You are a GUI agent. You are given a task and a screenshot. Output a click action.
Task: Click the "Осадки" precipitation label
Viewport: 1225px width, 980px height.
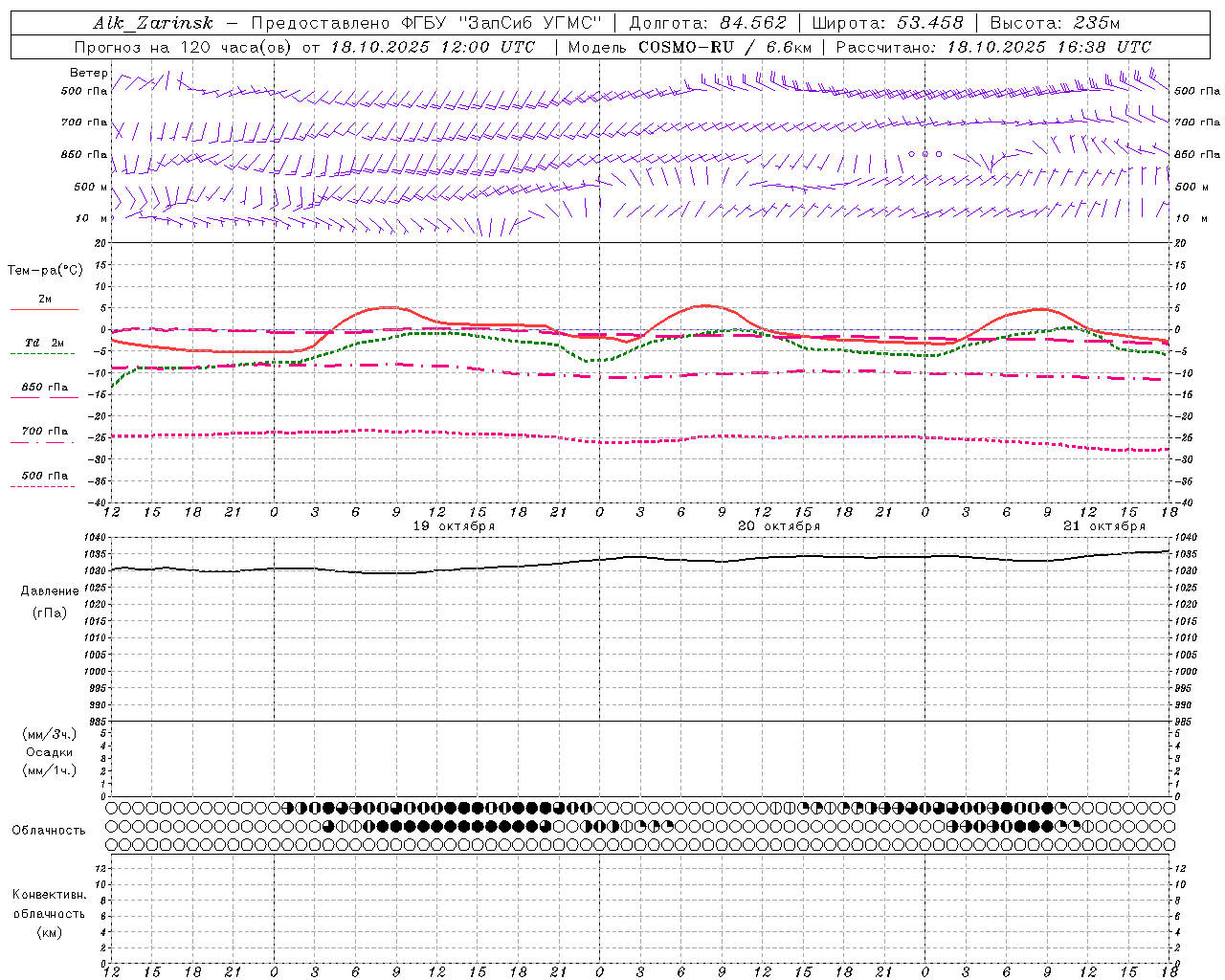tap(50, 753)
